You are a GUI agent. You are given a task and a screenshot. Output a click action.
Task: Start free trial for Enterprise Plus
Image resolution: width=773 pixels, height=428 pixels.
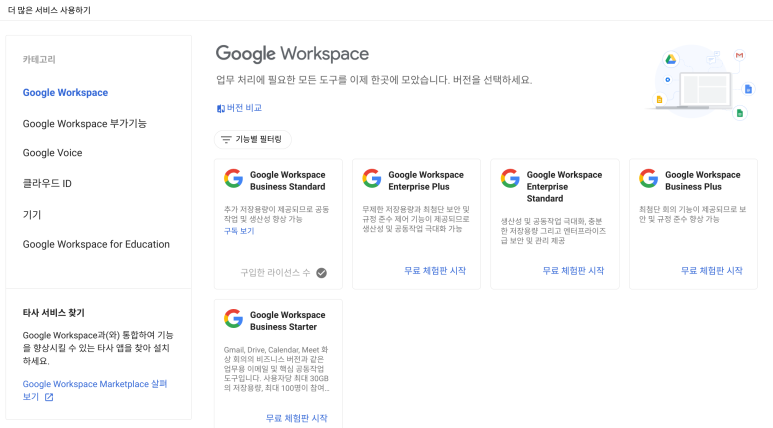(x=435, y=271)
